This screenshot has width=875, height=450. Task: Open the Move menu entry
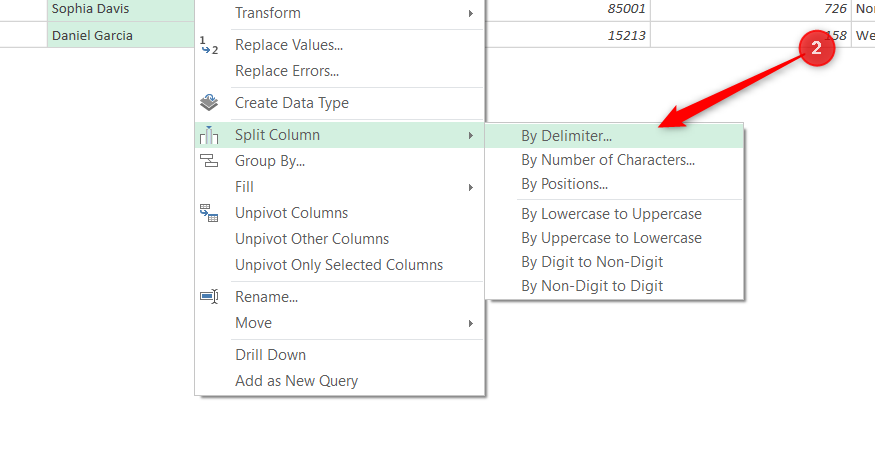[x=339, y=323]
